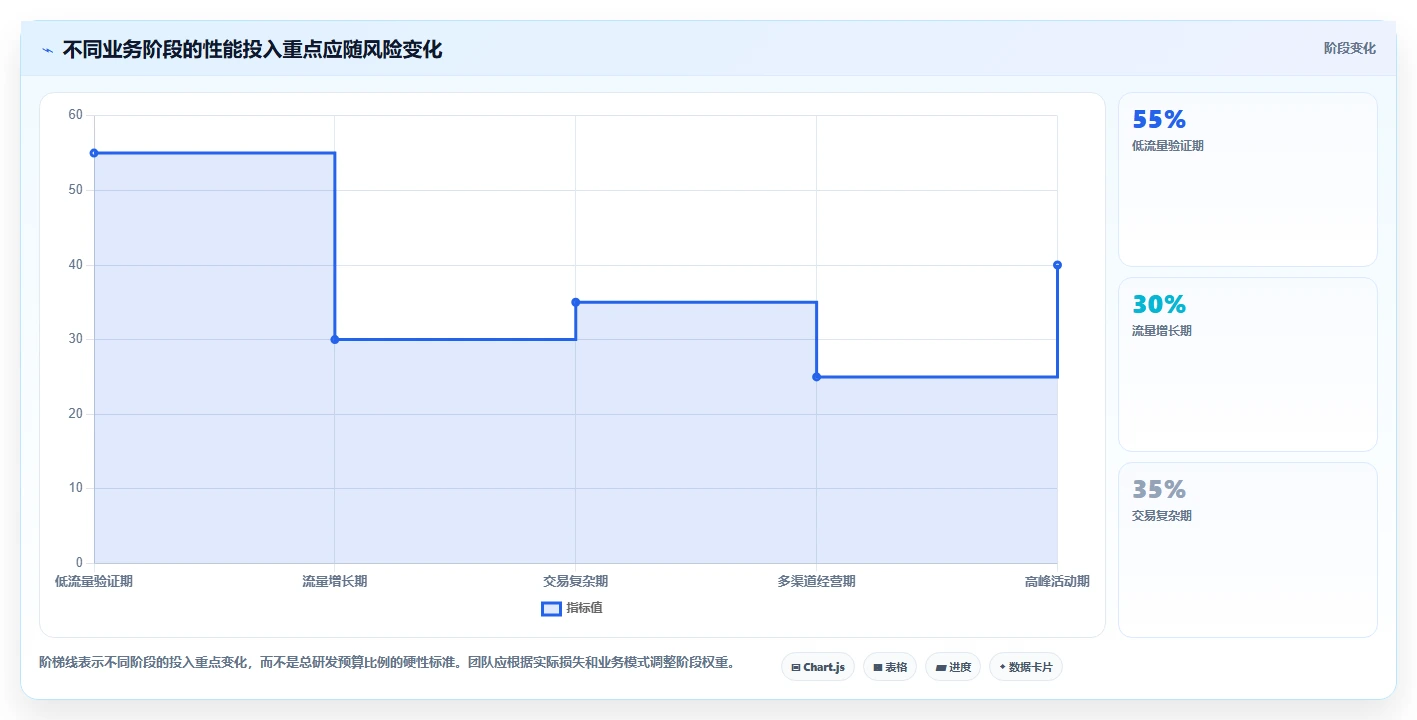The width and height of the screenshot is (1417, 720).
Task: Click the 55% figure in the first card
Action: tap(1159, 119)
